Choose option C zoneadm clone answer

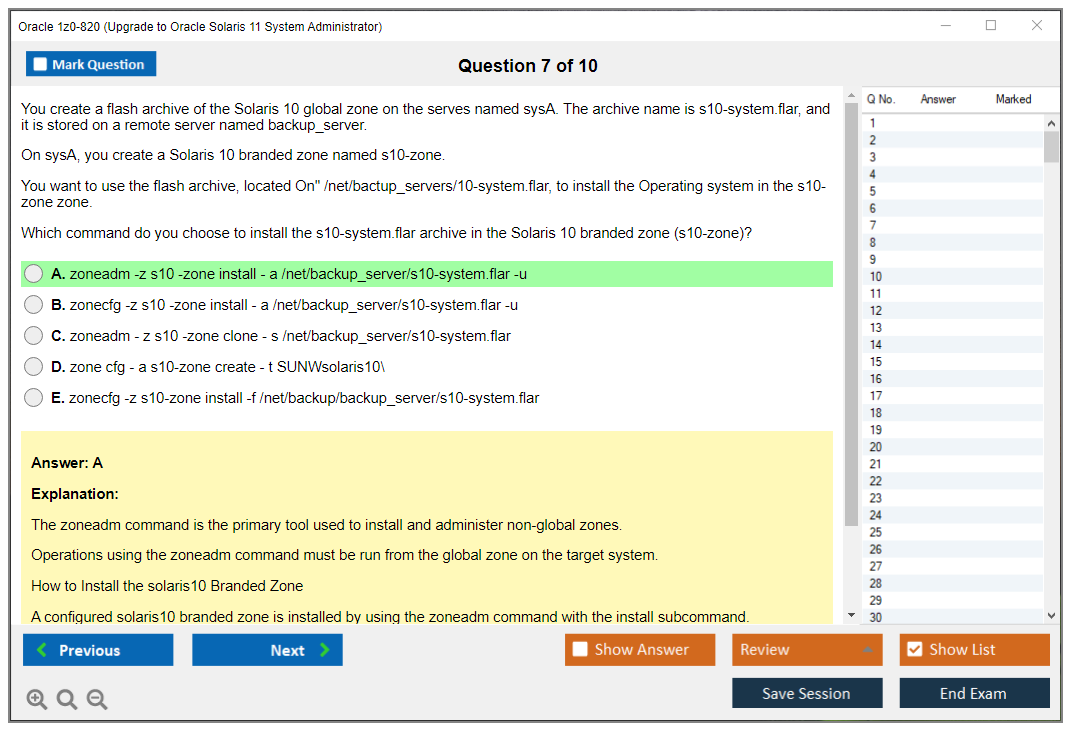34,336
